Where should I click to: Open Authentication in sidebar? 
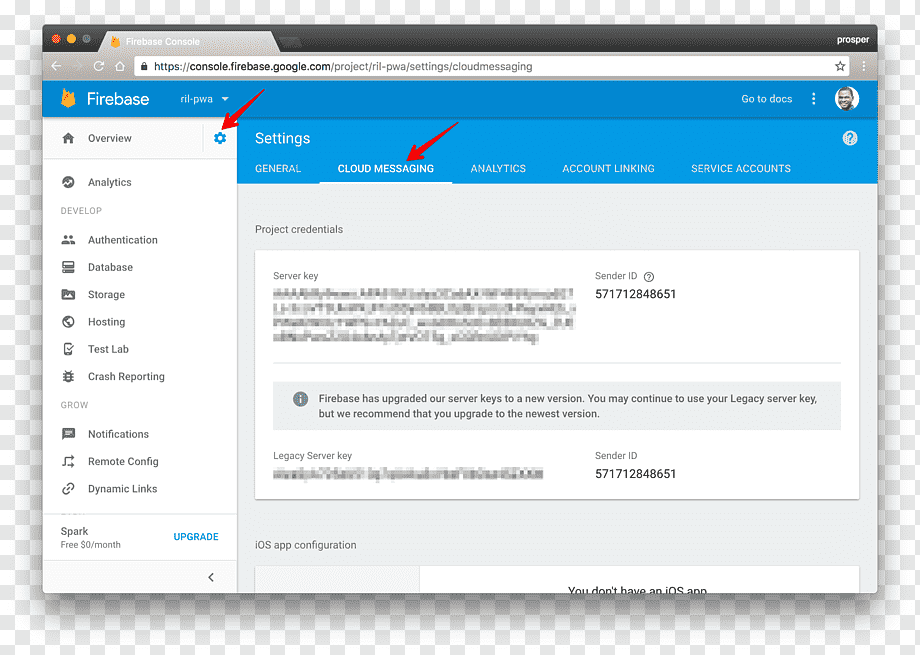coord(123,240)
